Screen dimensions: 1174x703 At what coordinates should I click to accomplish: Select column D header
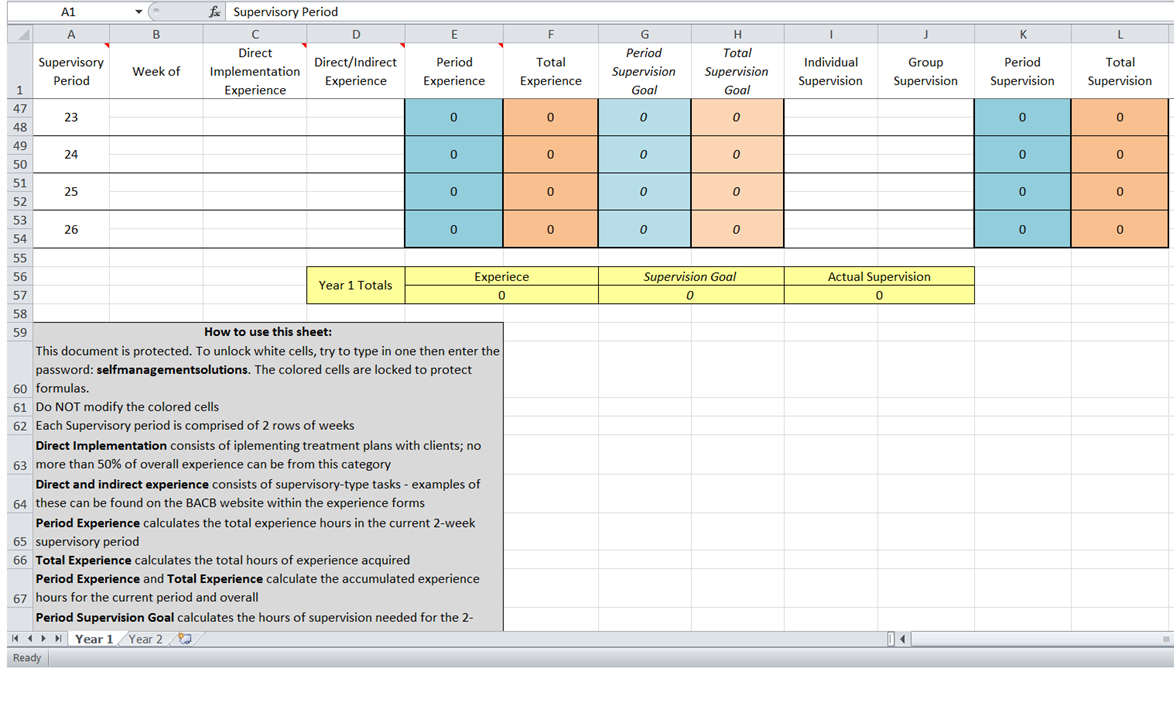pos(356,34)
